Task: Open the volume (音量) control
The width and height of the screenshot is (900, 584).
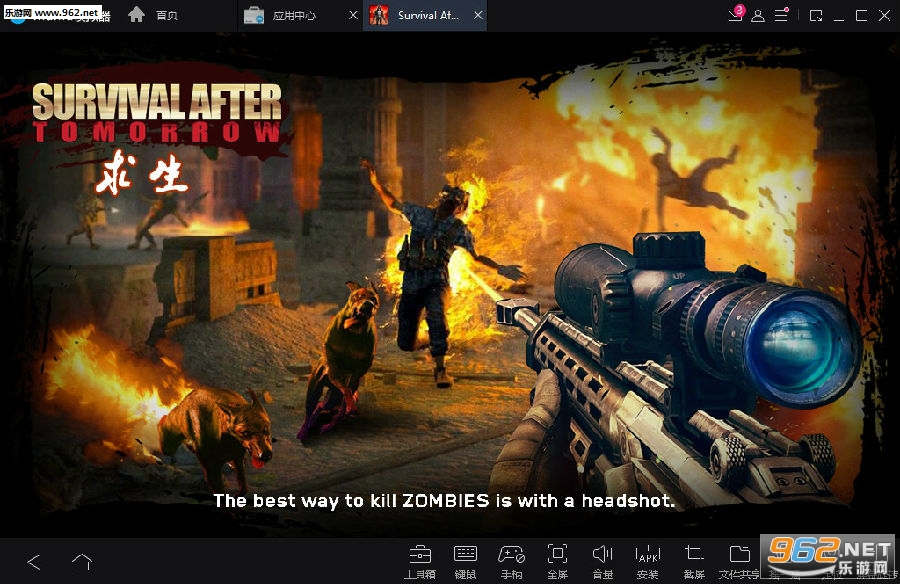Action: pos(602,561)
